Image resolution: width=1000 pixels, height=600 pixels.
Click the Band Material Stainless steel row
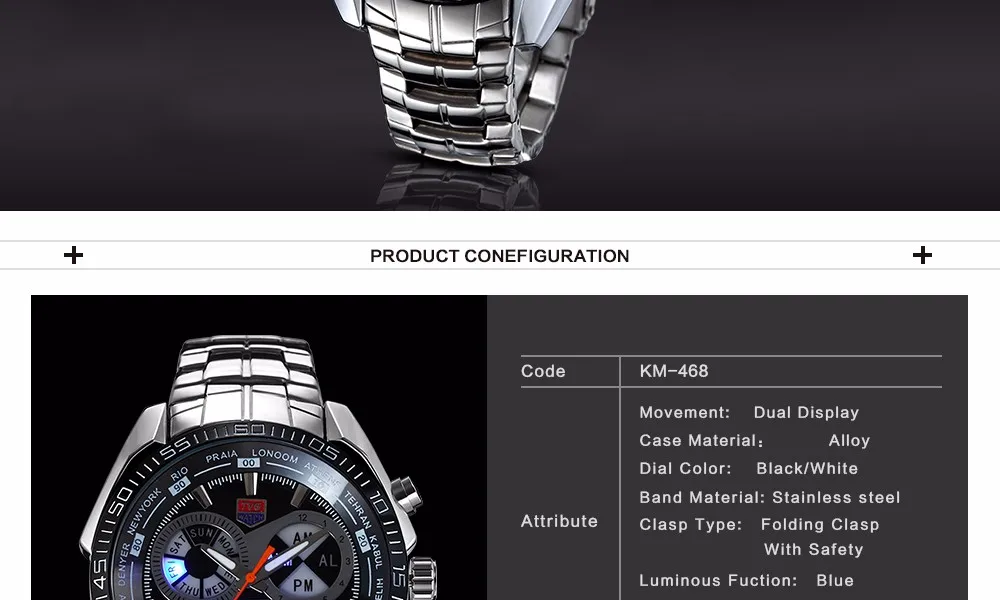click(x=770, y=497)
